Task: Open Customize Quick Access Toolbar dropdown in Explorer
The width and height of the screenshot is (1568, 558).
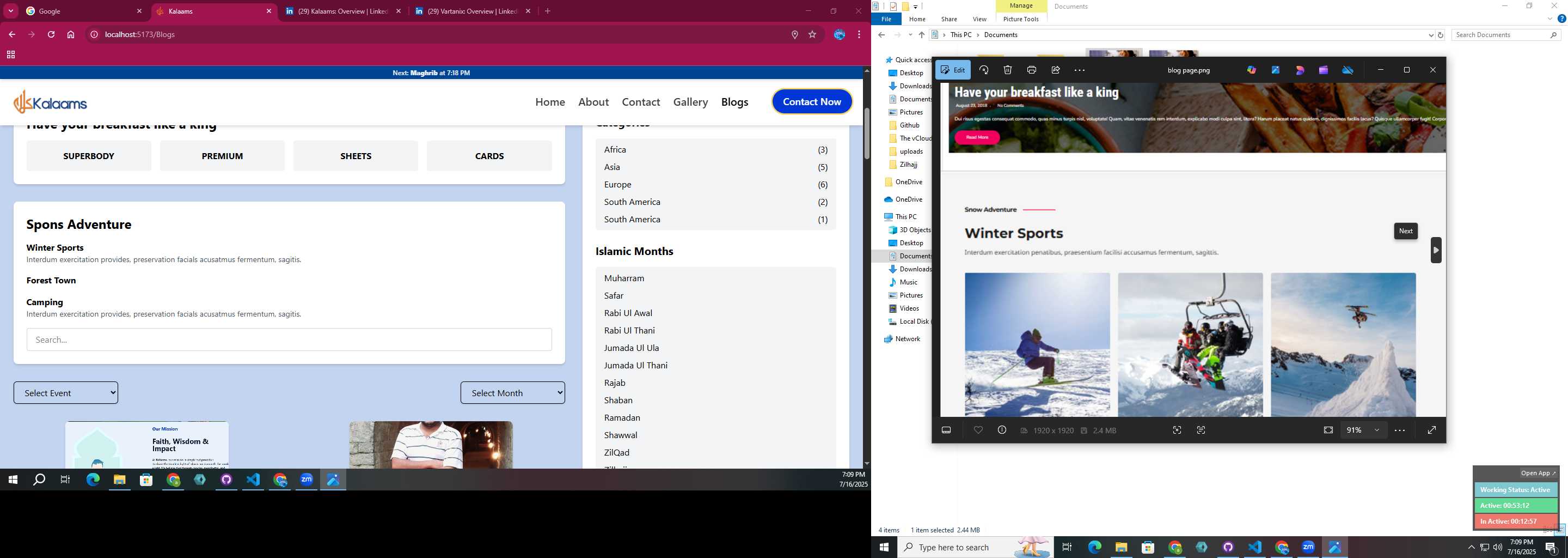Action: [x=915, y=7]
